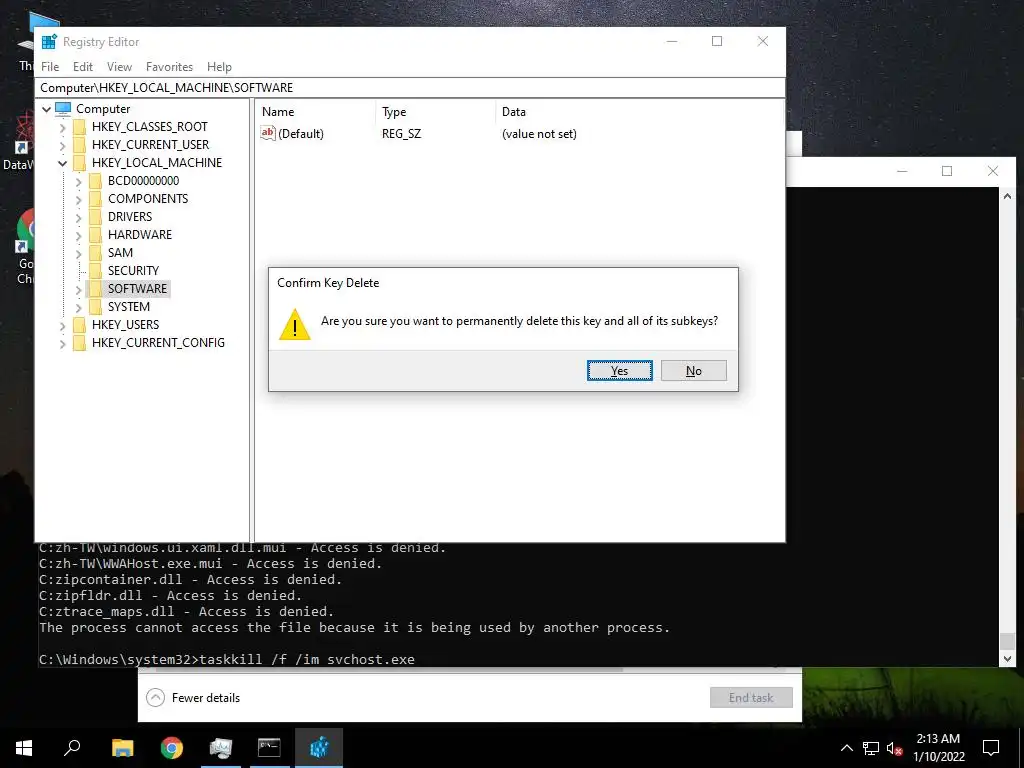1024x768 pixels.
Task: Select the HKEY_CURRENT_USER folder icon
Action: click(79, 144)
